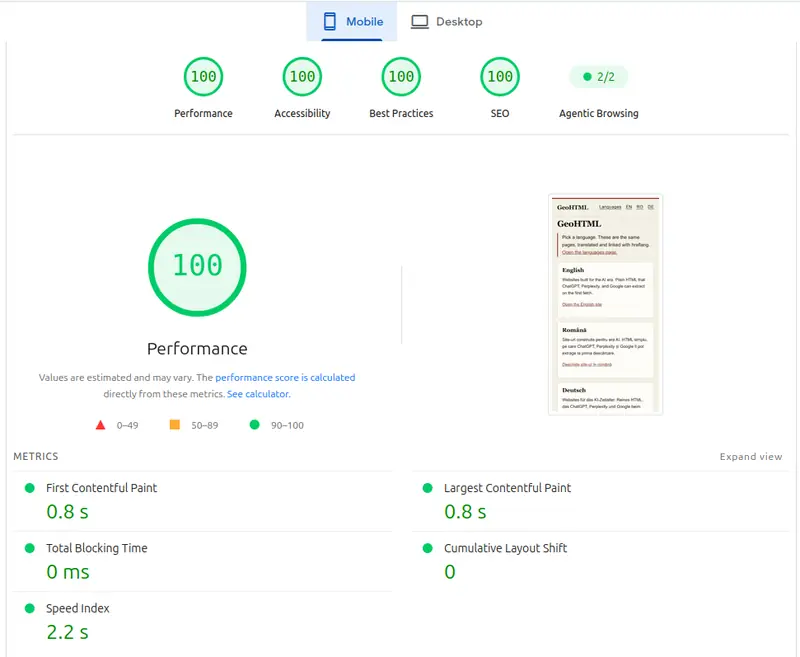Click the Cumulative Layout Shift metric label

[x=505, y=548]
